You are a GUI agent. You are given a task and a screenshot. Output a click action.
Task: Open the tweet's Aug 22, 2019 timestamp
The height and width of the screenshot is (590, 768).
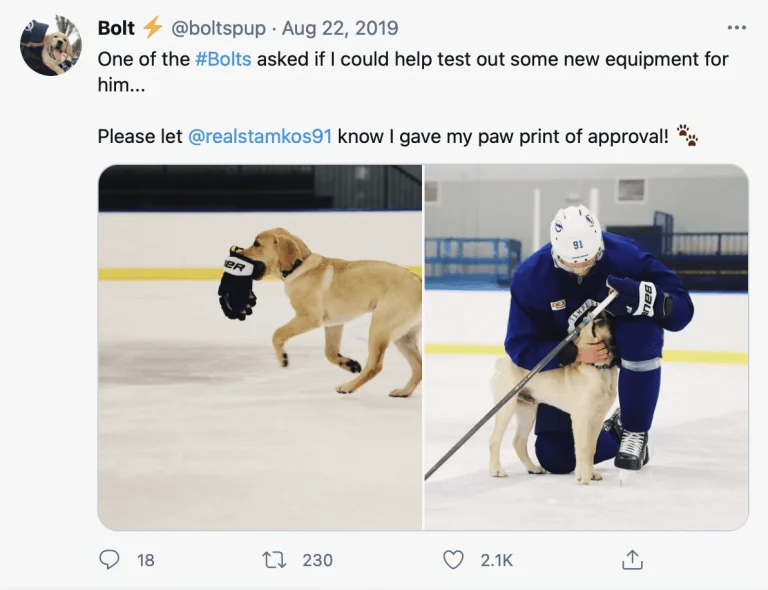click(340, 28)
